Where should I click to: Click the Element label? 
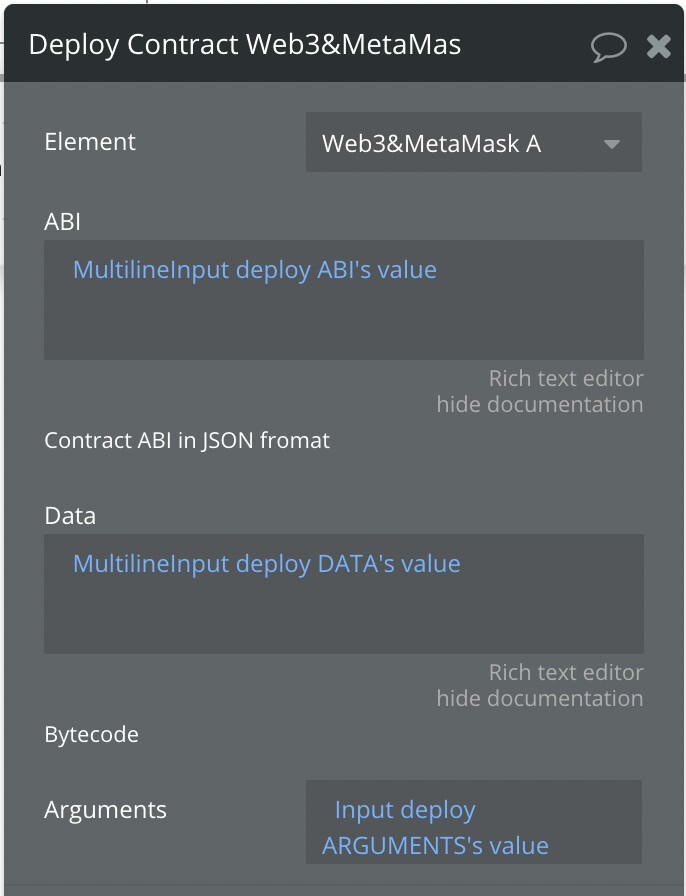(90, 142)
